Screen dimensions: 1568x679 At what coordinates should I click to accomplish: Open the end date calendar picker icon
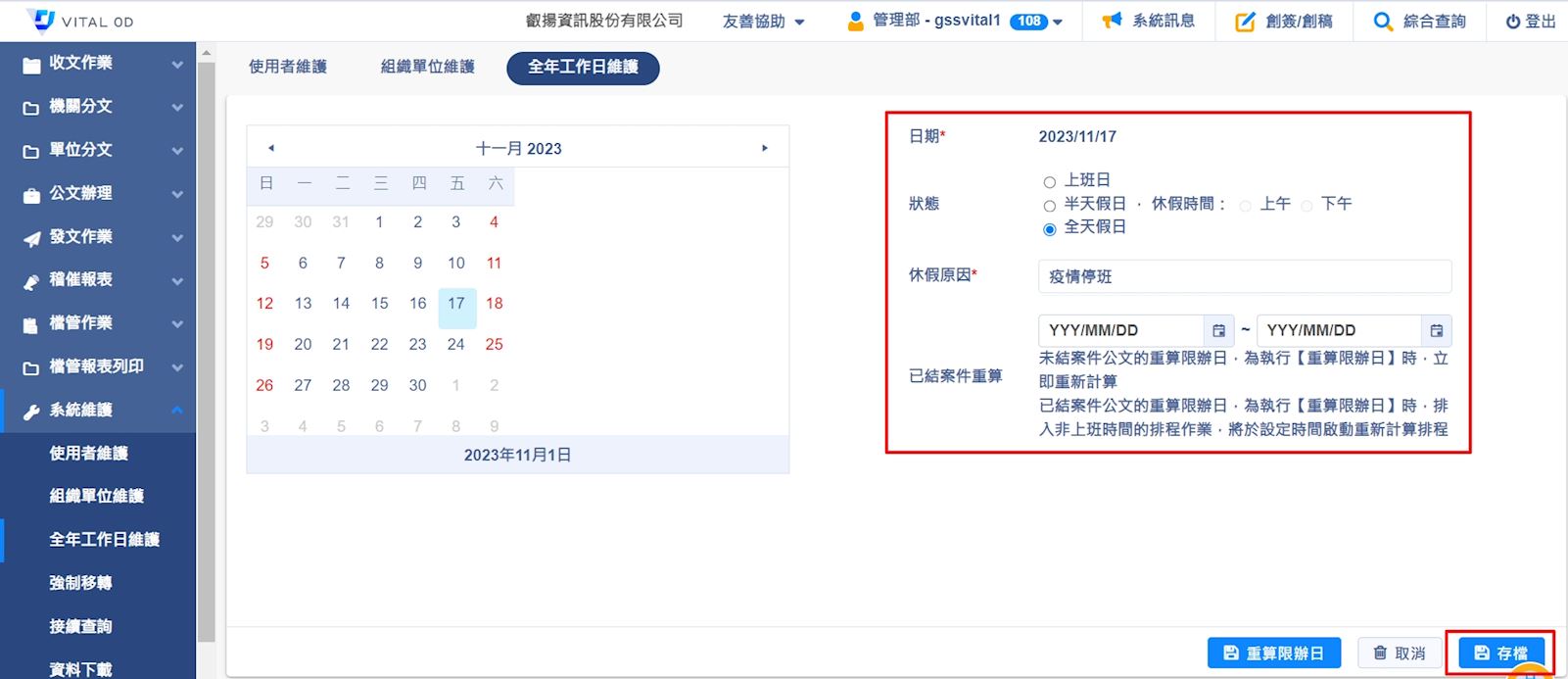tap(1436, 331)
